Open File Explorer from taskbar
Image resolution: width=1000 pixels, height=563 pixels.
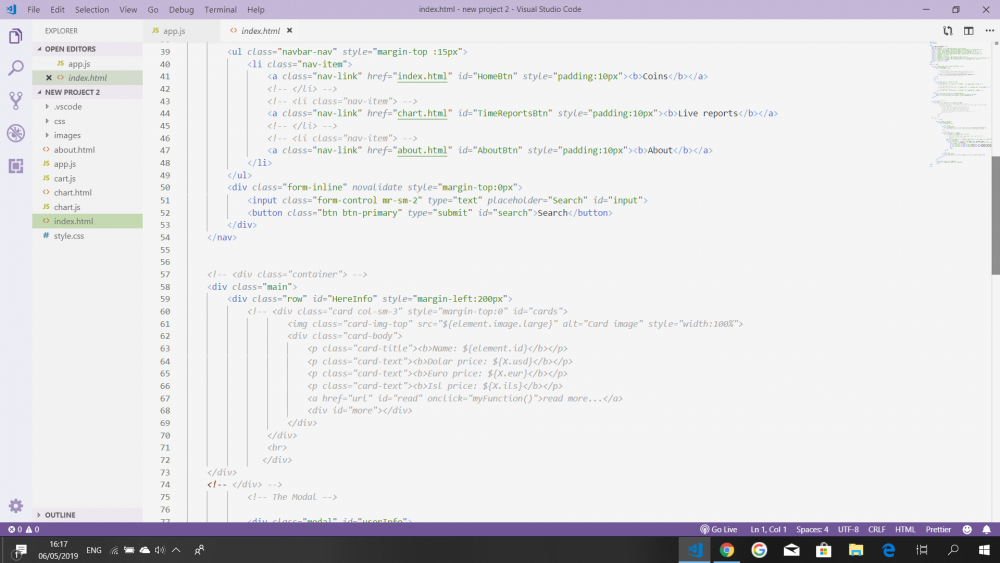[856, 550]
